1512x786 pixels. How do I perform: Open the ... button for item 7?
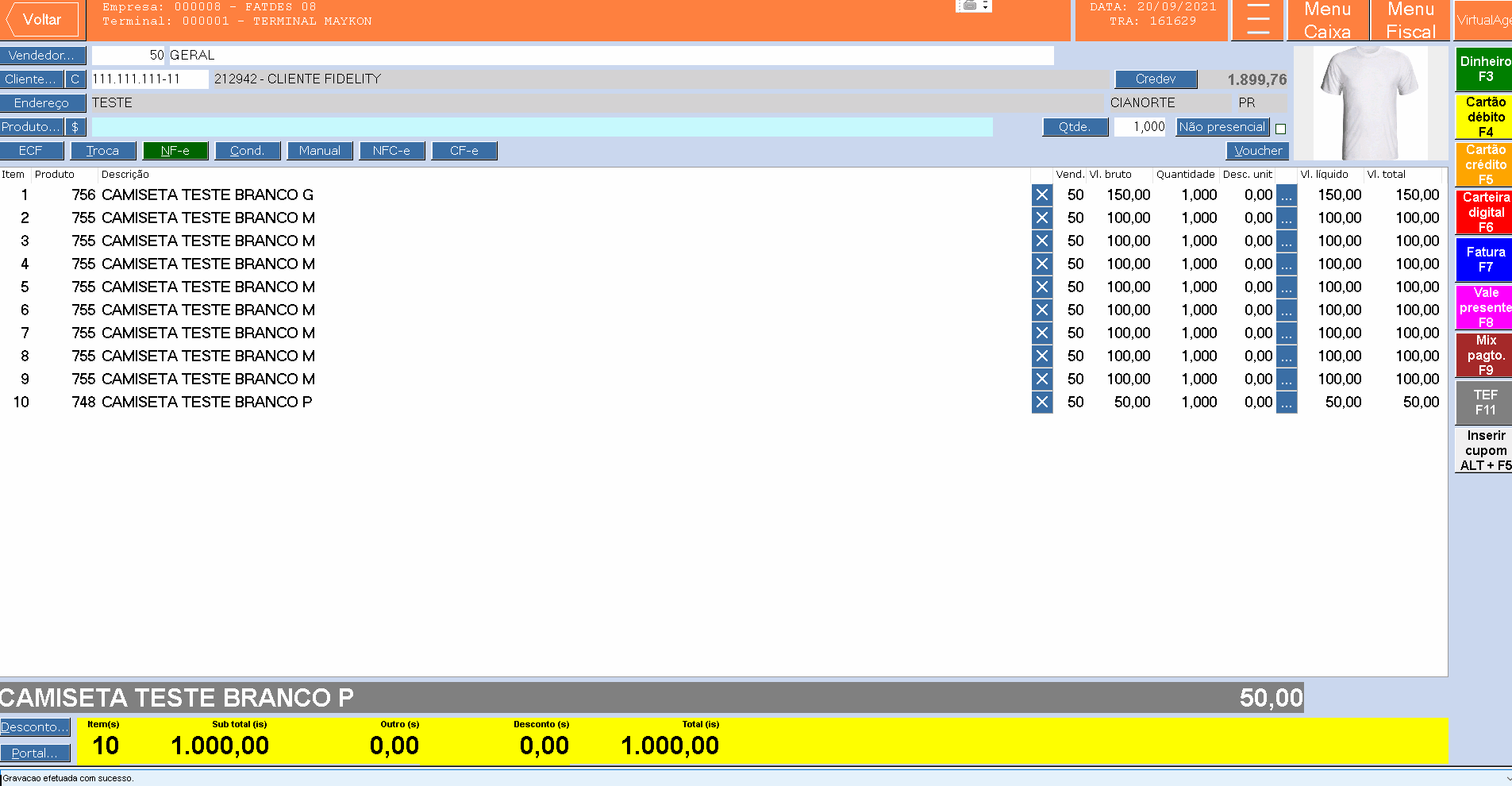tap(1287, 333)
